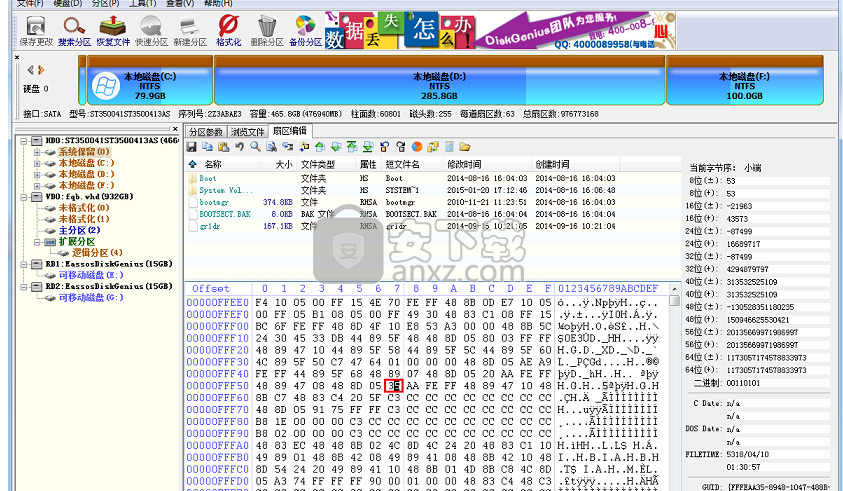Launch the 恢复文件 (Recover files) tool
843x491 pixels.
click(113, 31)
